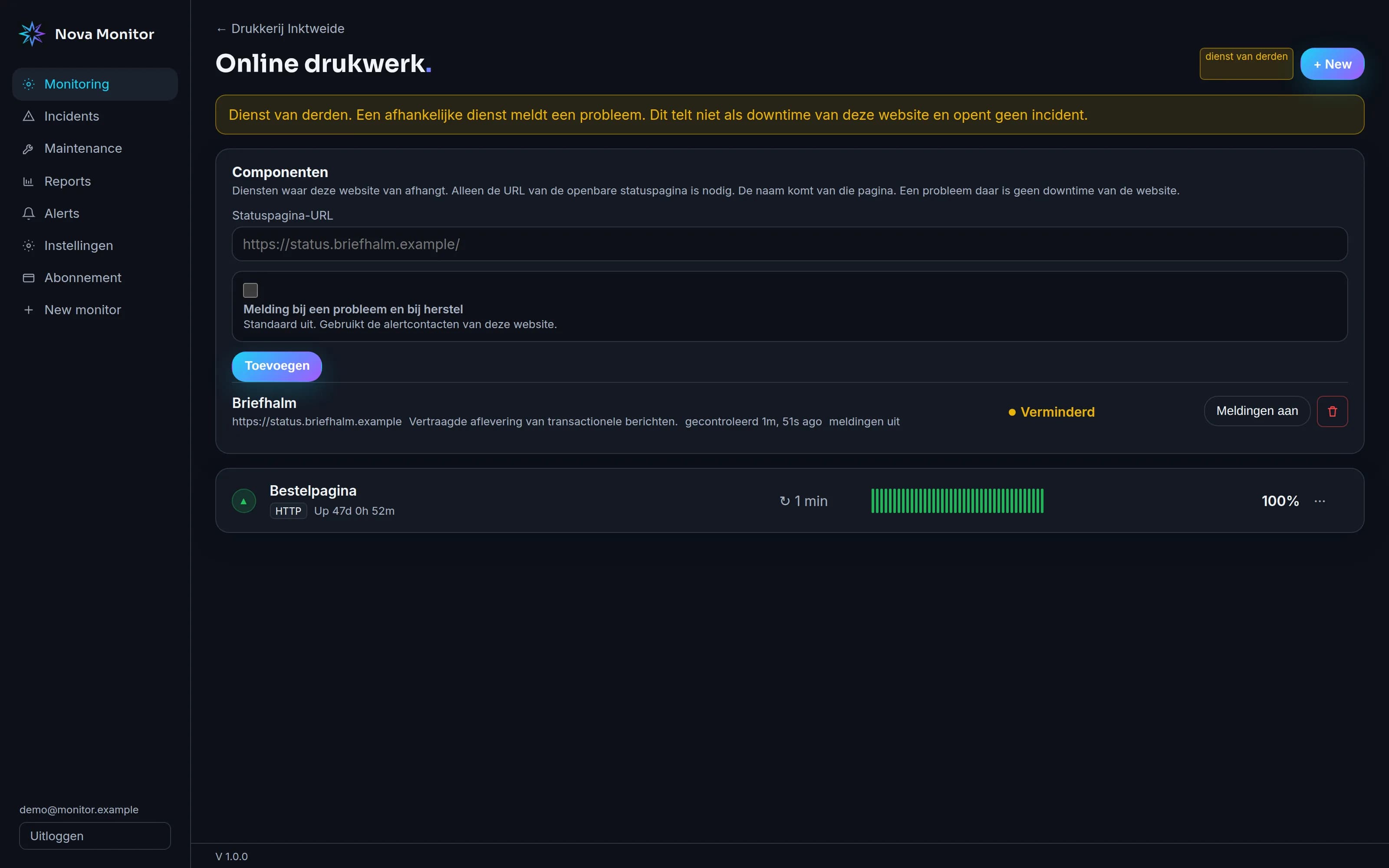Click the Dienst van derden warning banner
The width and height of the screenshot is (1389, 868).
pyautogui.click(x=789, y=115)
